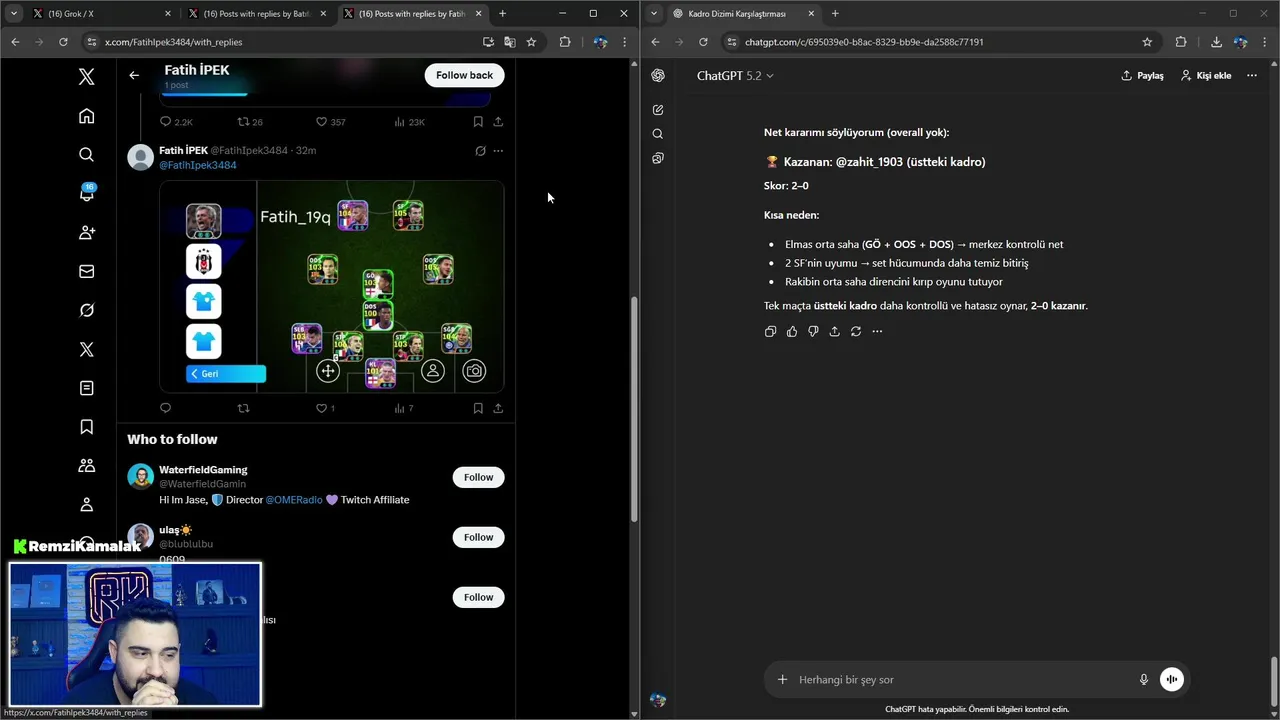Start a new chat in ChatGPT sidebar
Screen dimensions: 1280x720
658,110
